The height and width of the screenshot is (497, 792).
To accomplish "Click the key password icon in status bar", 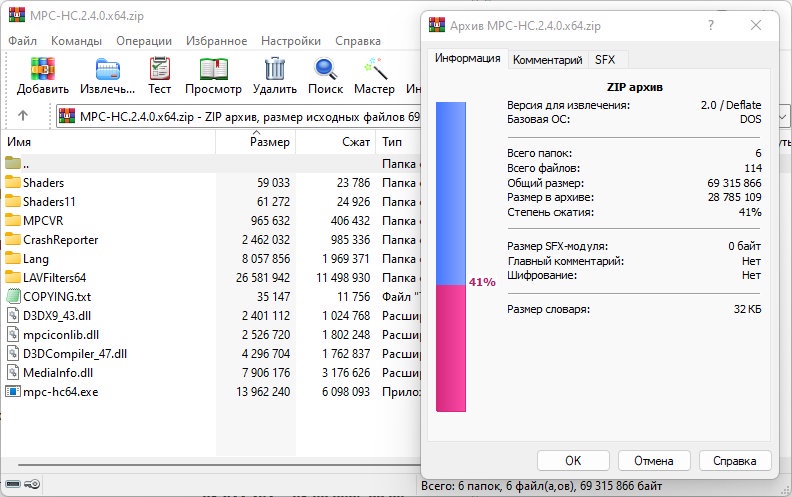I will coord(32,484).
